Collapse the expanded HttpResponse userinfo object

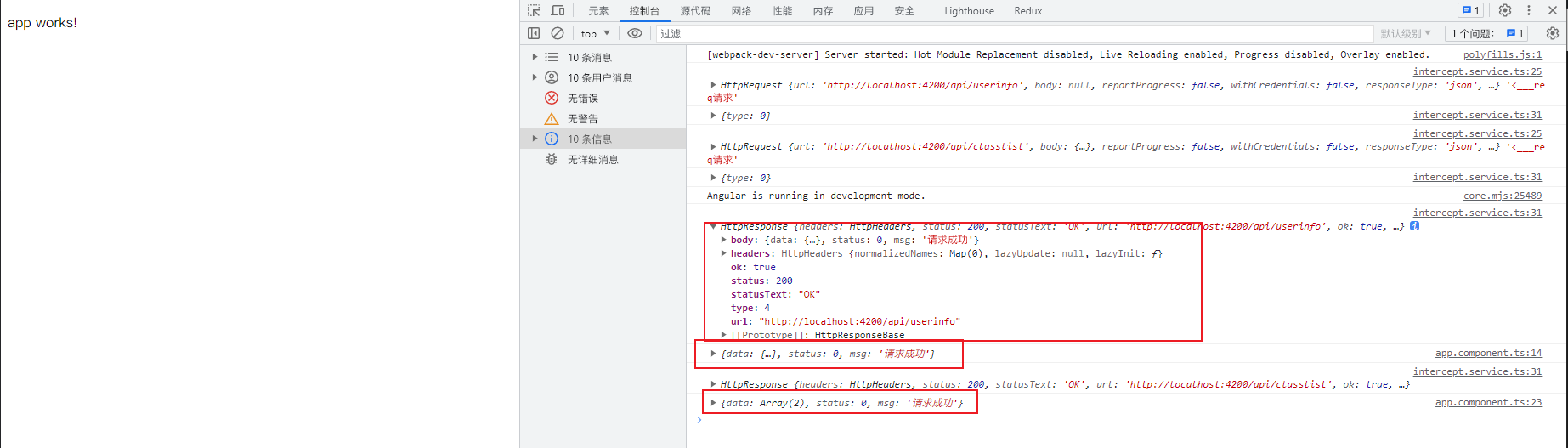point(713,227)
